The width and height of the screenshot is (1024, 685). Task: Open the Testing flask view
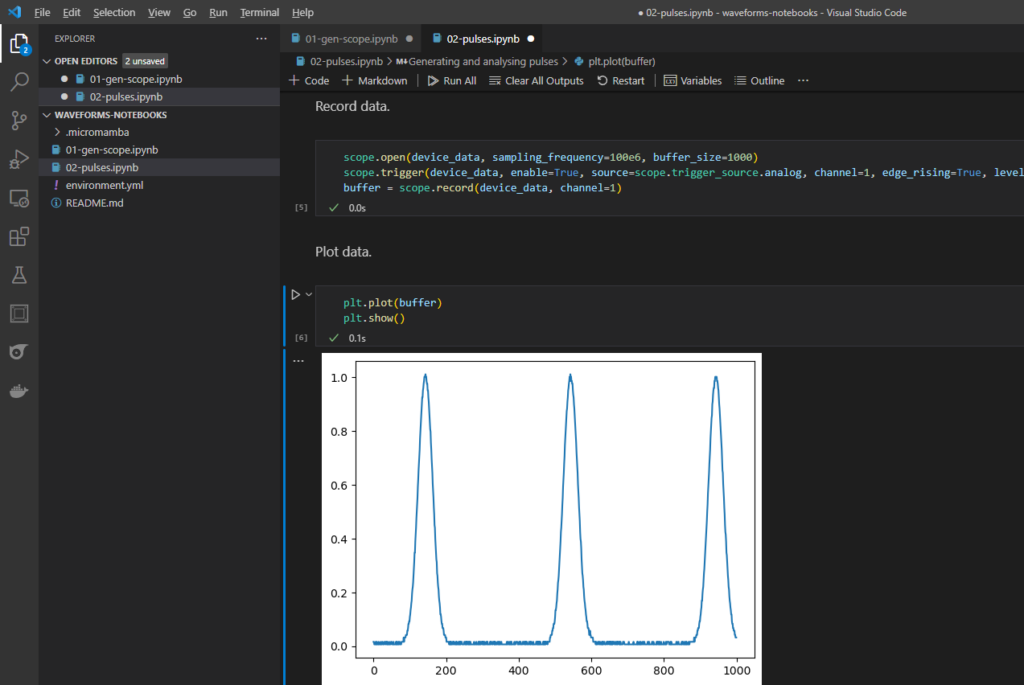click(x=20, y=275)
